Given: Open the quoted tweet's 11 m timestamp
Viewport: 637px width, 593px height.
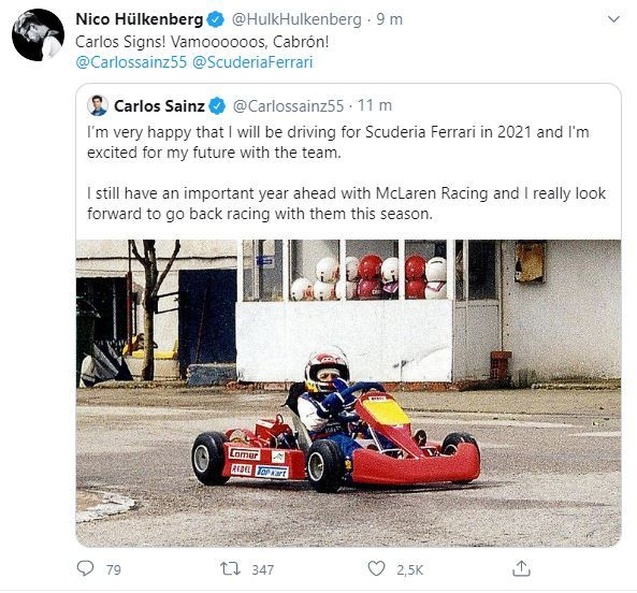Looking at the screenshot, I should (x=375, y=105).
